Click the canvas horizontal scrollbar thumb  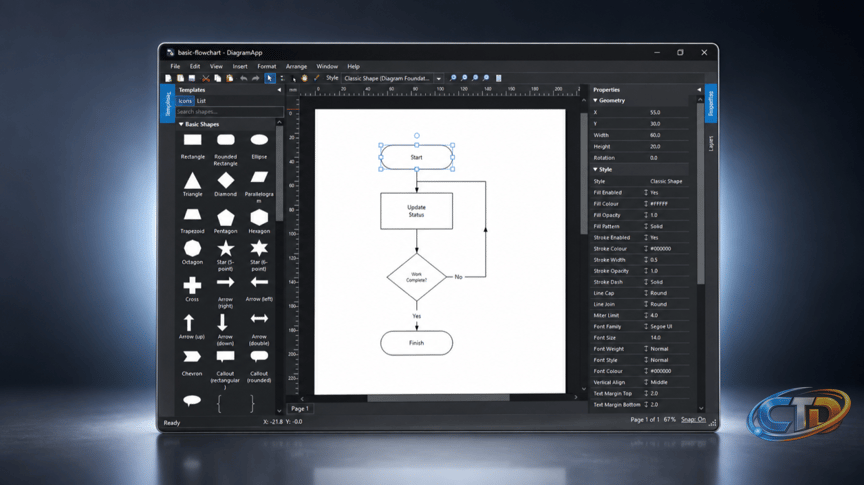[439, 397]
